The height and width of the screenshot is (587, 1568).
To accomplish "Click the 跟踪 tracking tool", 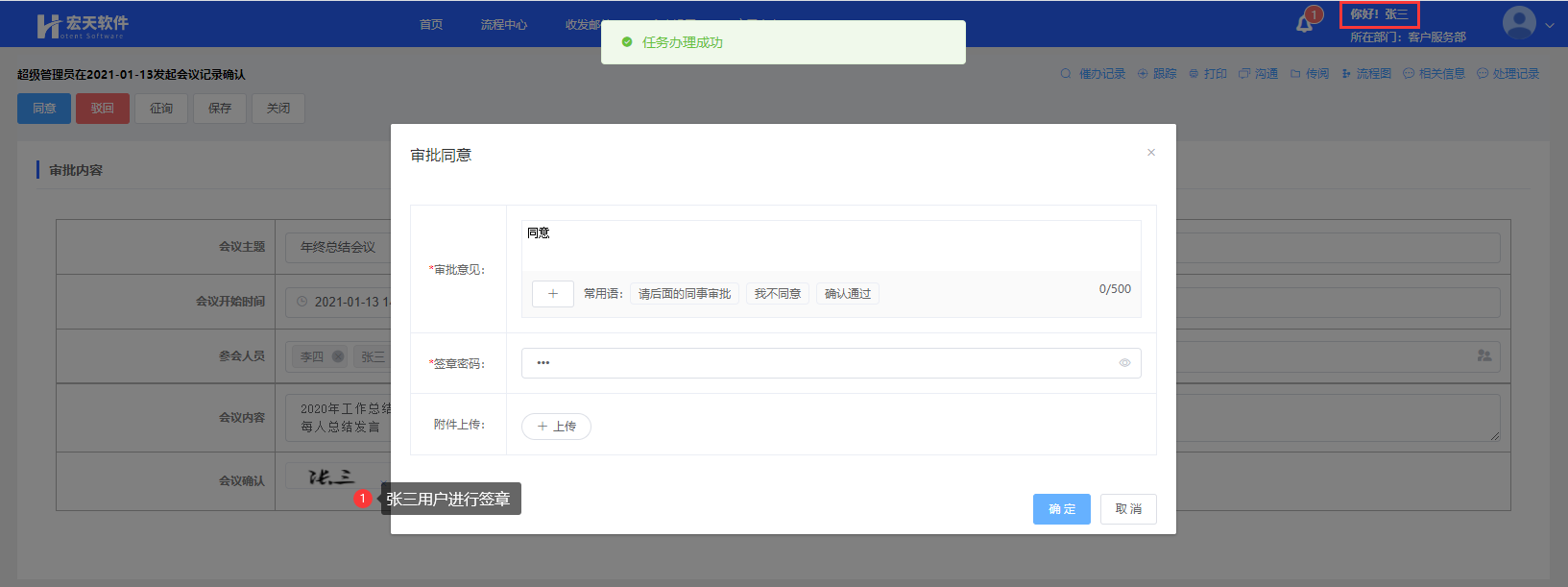I will click(1157, 74).
